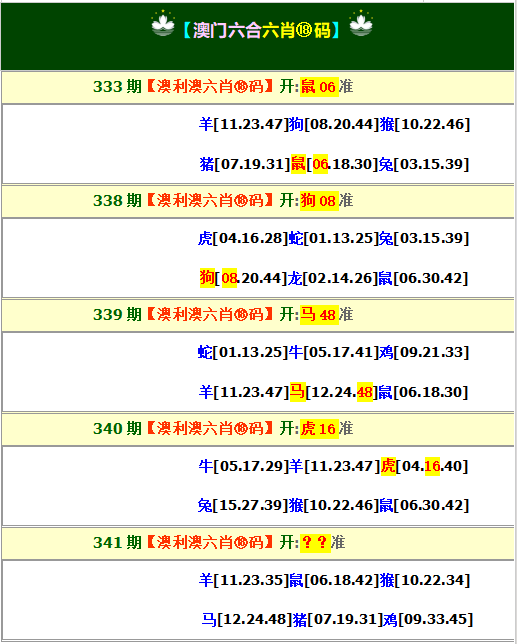517x644 pixels.
Task: Click 兔[15.27.39] in period 340
Action: coord(243,505)
